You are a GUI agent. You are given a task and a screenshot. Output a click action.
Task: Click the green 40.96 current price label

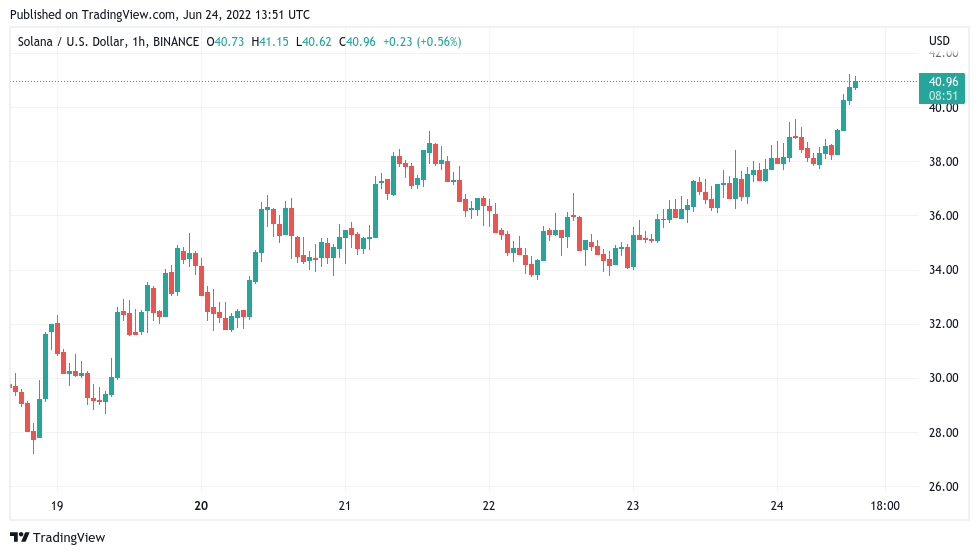(x=942, y=82)
